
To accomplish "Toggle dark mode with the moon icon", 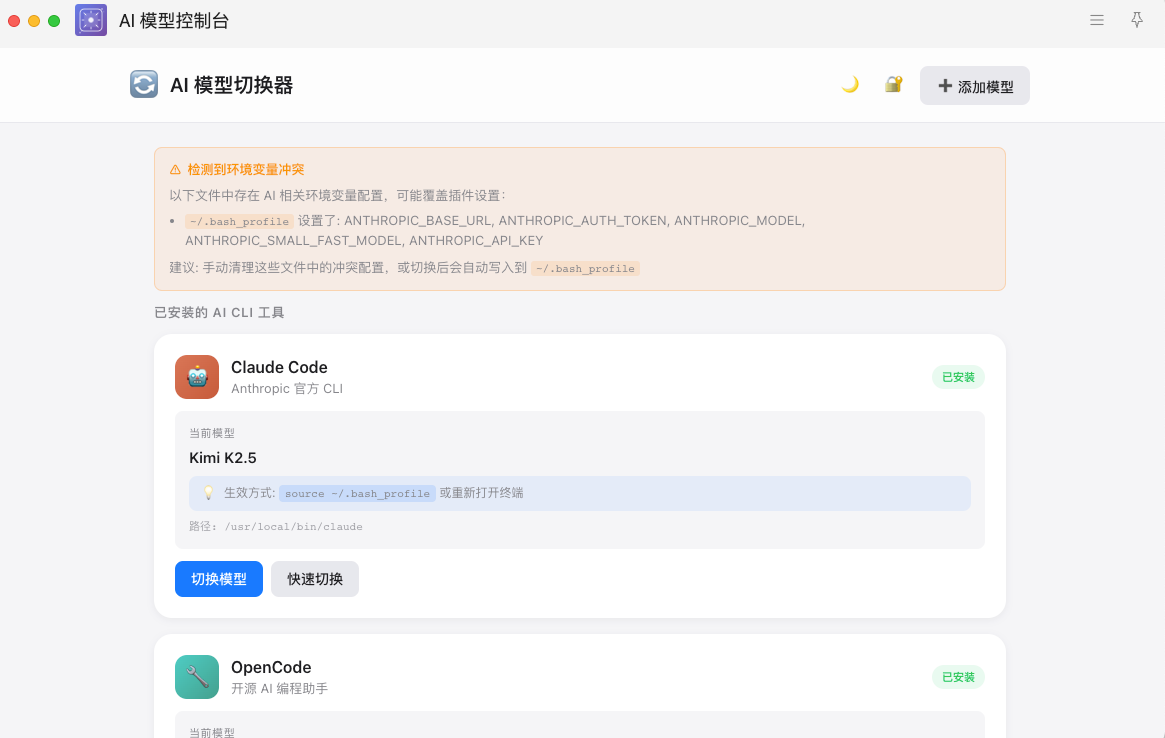I will [850, 85].
